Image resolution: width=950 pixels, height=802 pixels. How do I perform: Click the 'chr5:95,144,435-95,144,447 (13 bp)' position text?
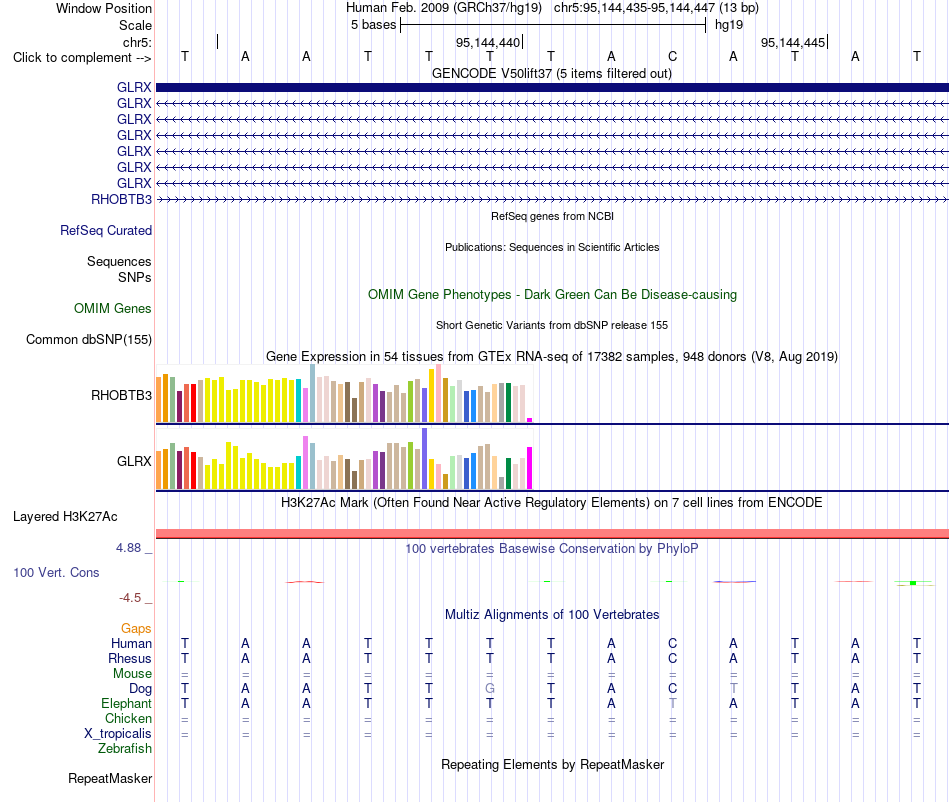coord(656,8)
